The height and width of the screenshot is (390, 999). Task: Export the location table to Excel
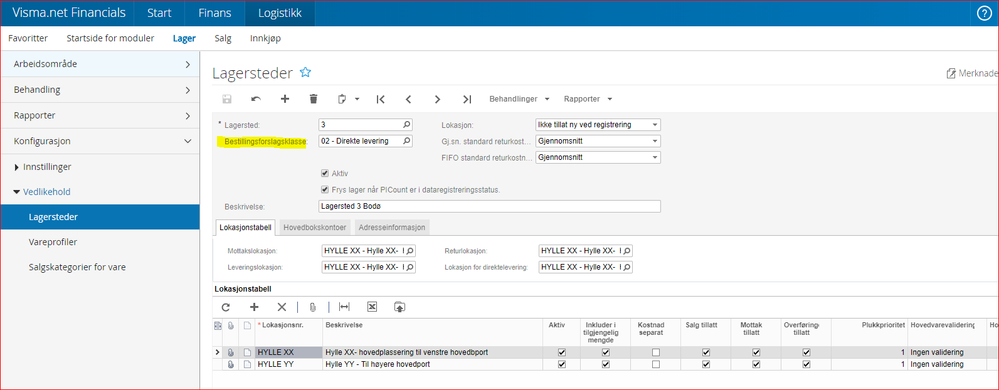pyautogui.click(x=373, y=307)
